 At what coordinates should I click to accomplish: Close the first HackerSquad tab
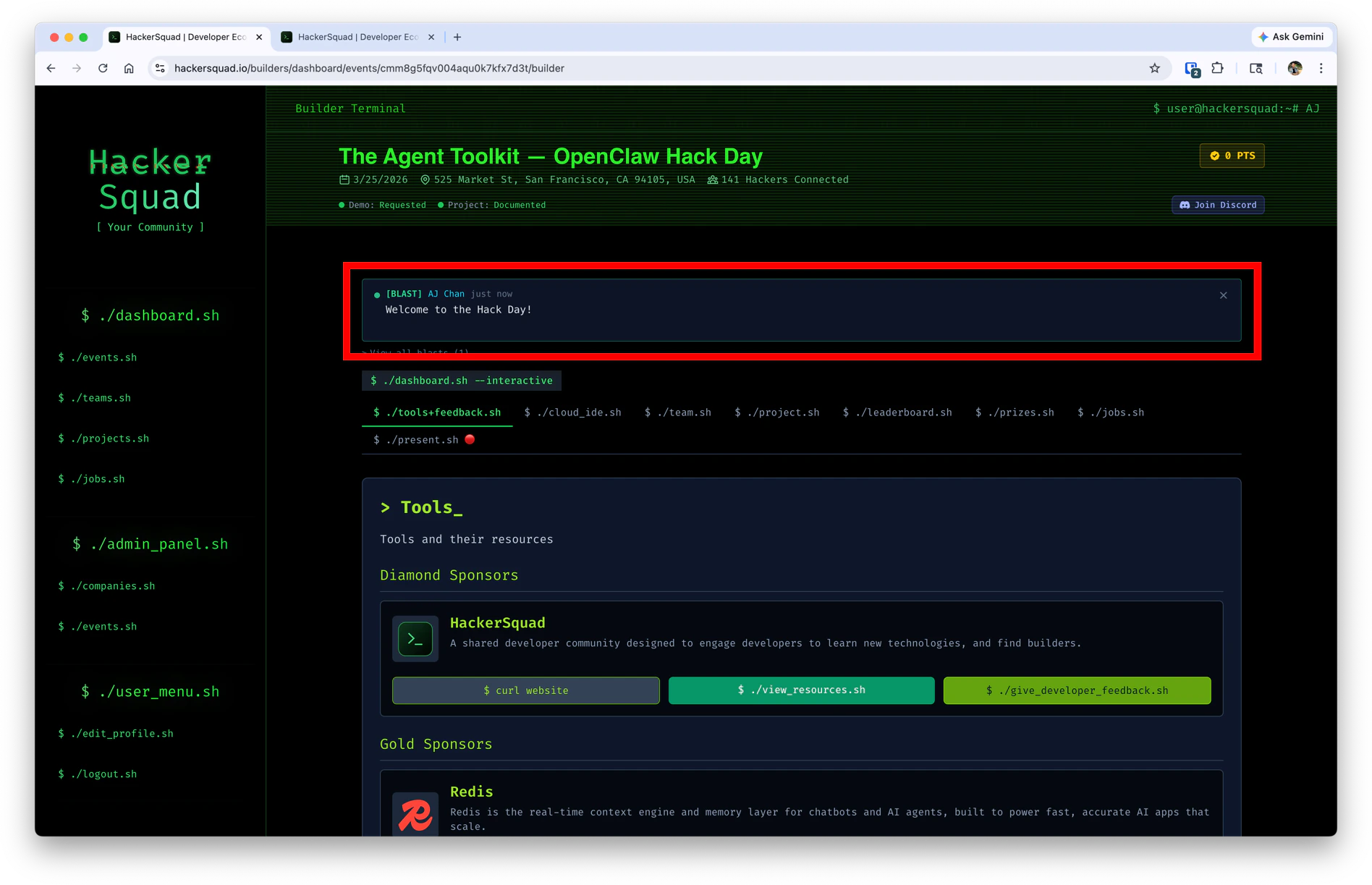click(x=259, y=37)
